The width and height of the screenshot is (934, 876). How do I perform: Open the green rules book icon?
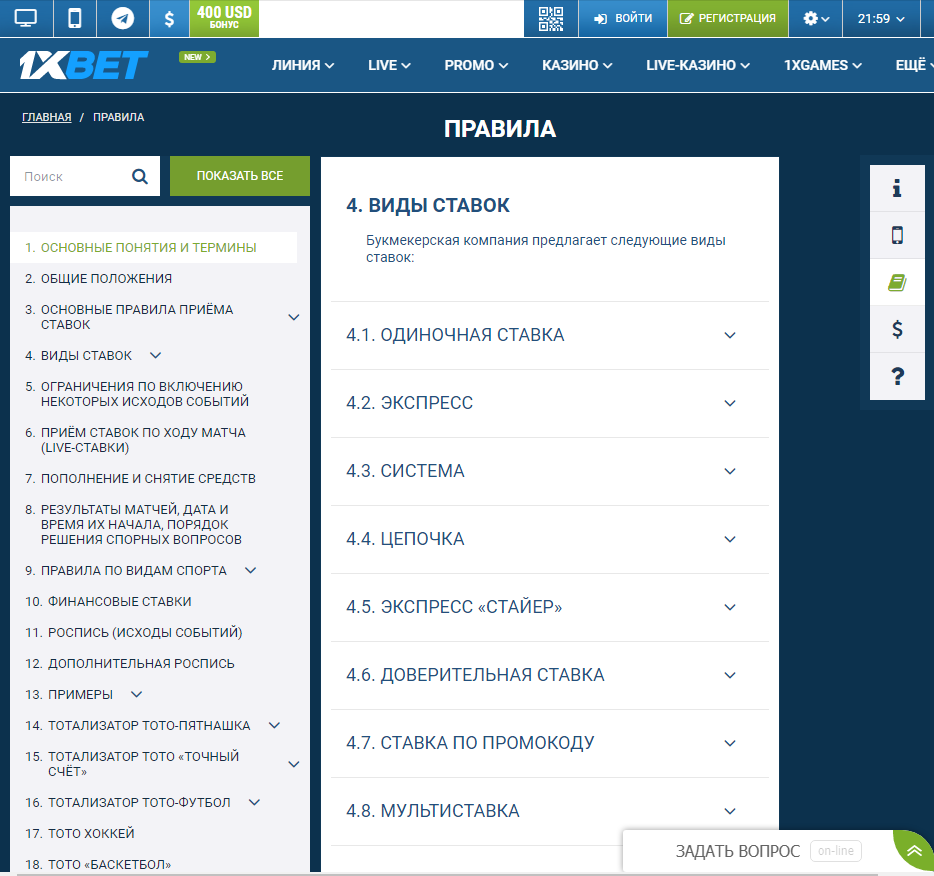pyautogui.click(x=897, y=283)
